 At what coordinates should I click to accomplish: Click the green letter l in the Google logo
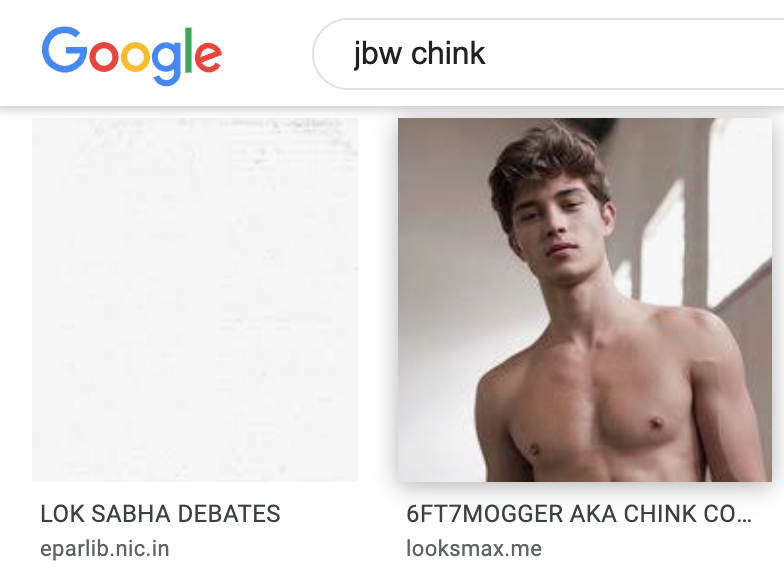tap(188, 50)
